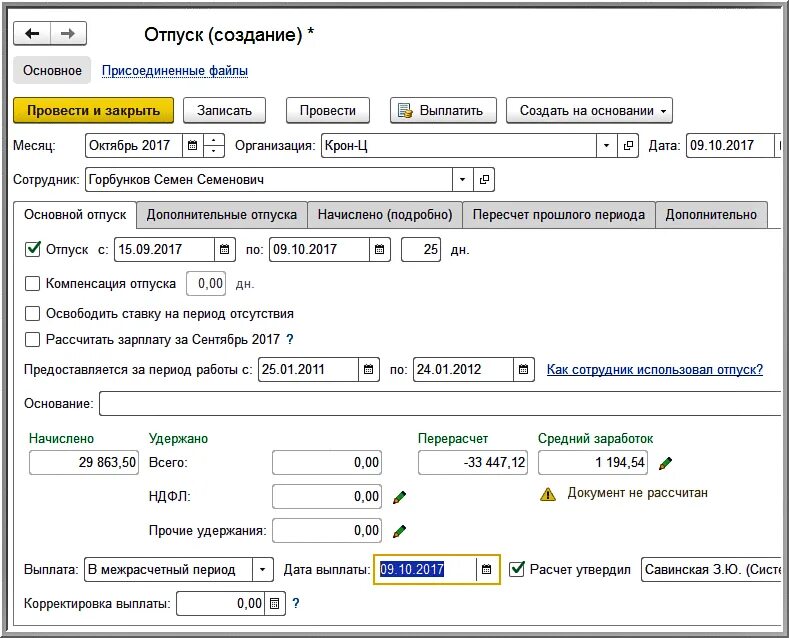Open Дополнительно tab

[x=711, y=215]
